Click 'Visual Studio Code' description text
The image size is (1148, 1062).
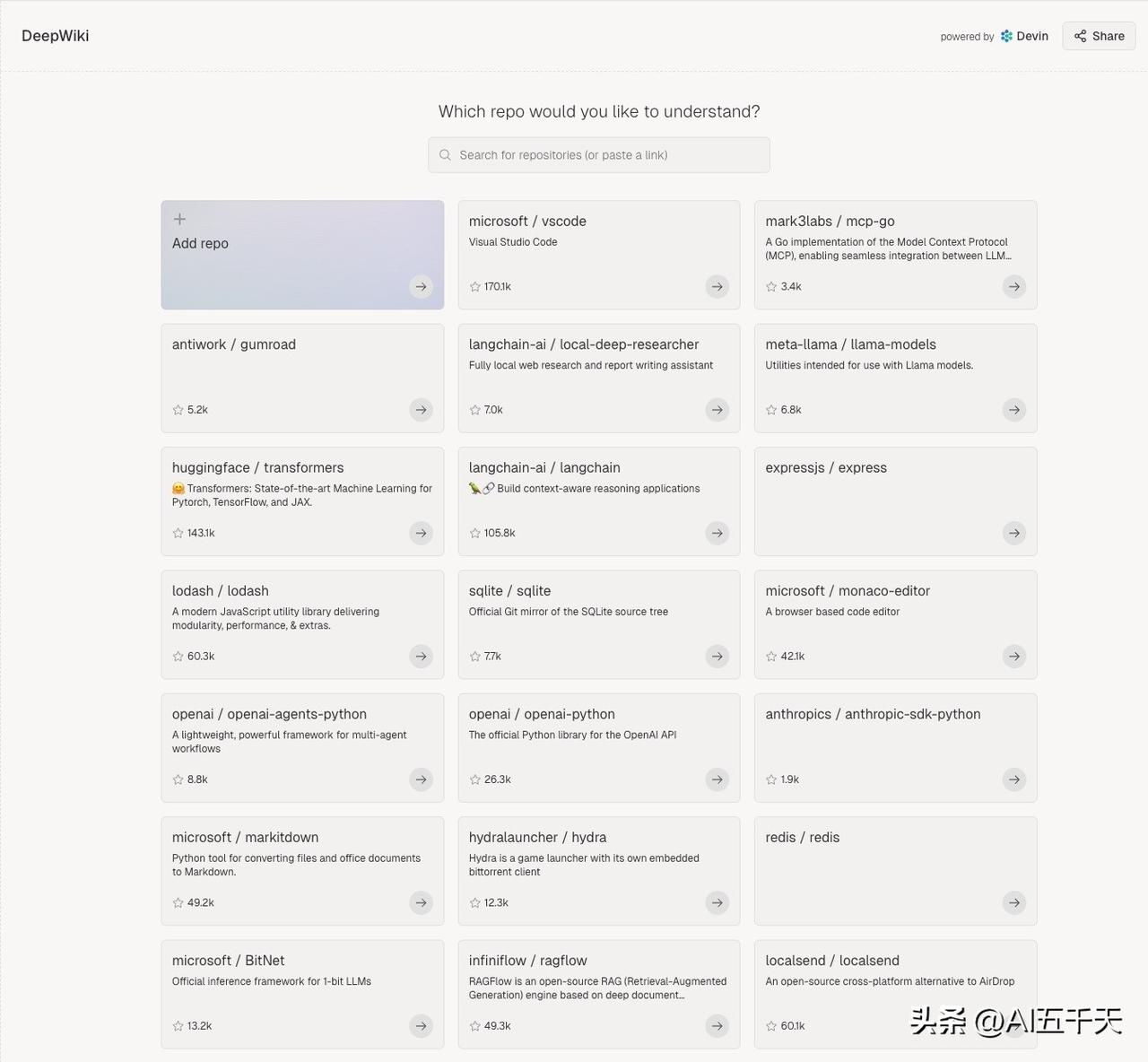[x=513, y=242]
